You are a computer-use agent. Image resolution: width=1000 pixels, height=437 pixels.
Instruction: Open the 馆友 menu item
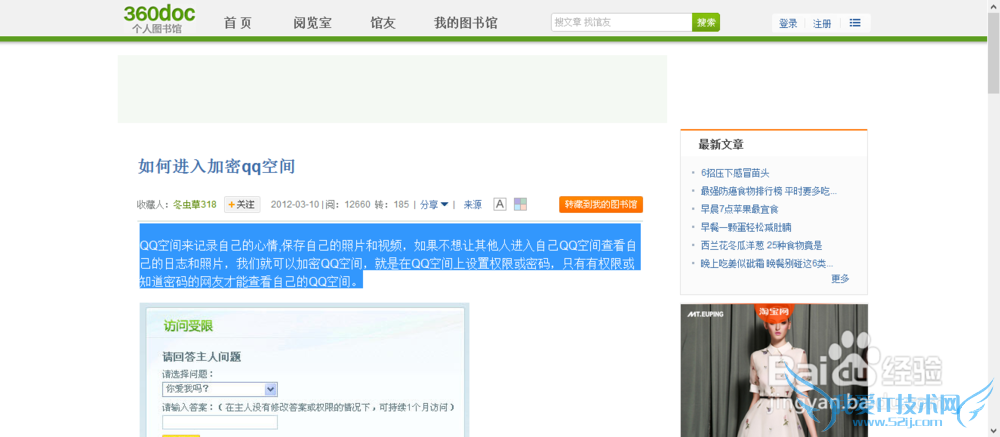(x=383, y=24)
